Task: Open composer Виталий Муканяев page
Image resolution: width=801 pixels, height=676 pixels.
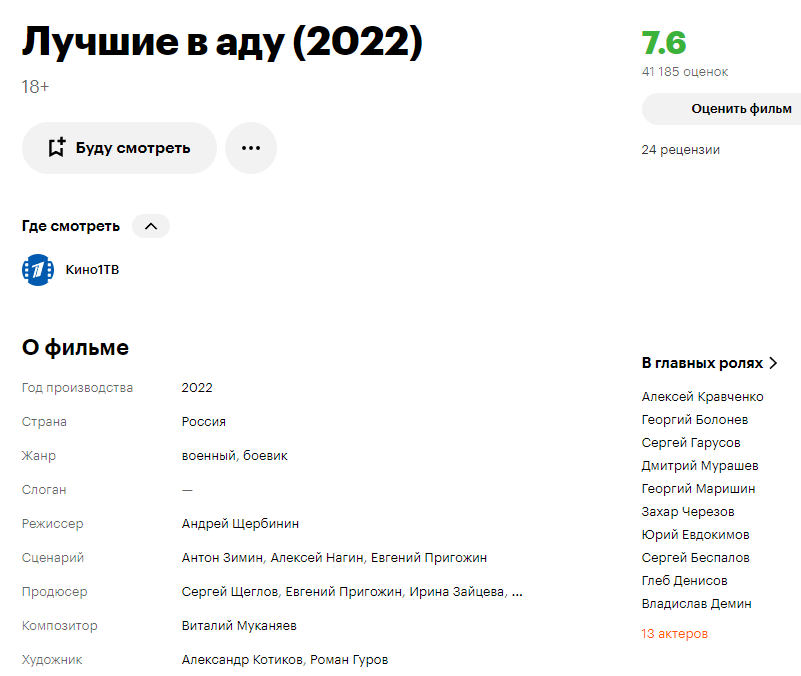Action: click(x=239, y=626)
